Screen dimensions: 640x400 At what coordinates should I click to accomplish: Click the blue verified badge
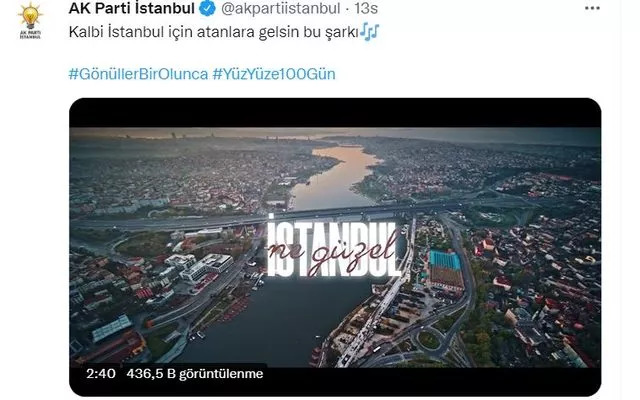click(x=207, y=8)
